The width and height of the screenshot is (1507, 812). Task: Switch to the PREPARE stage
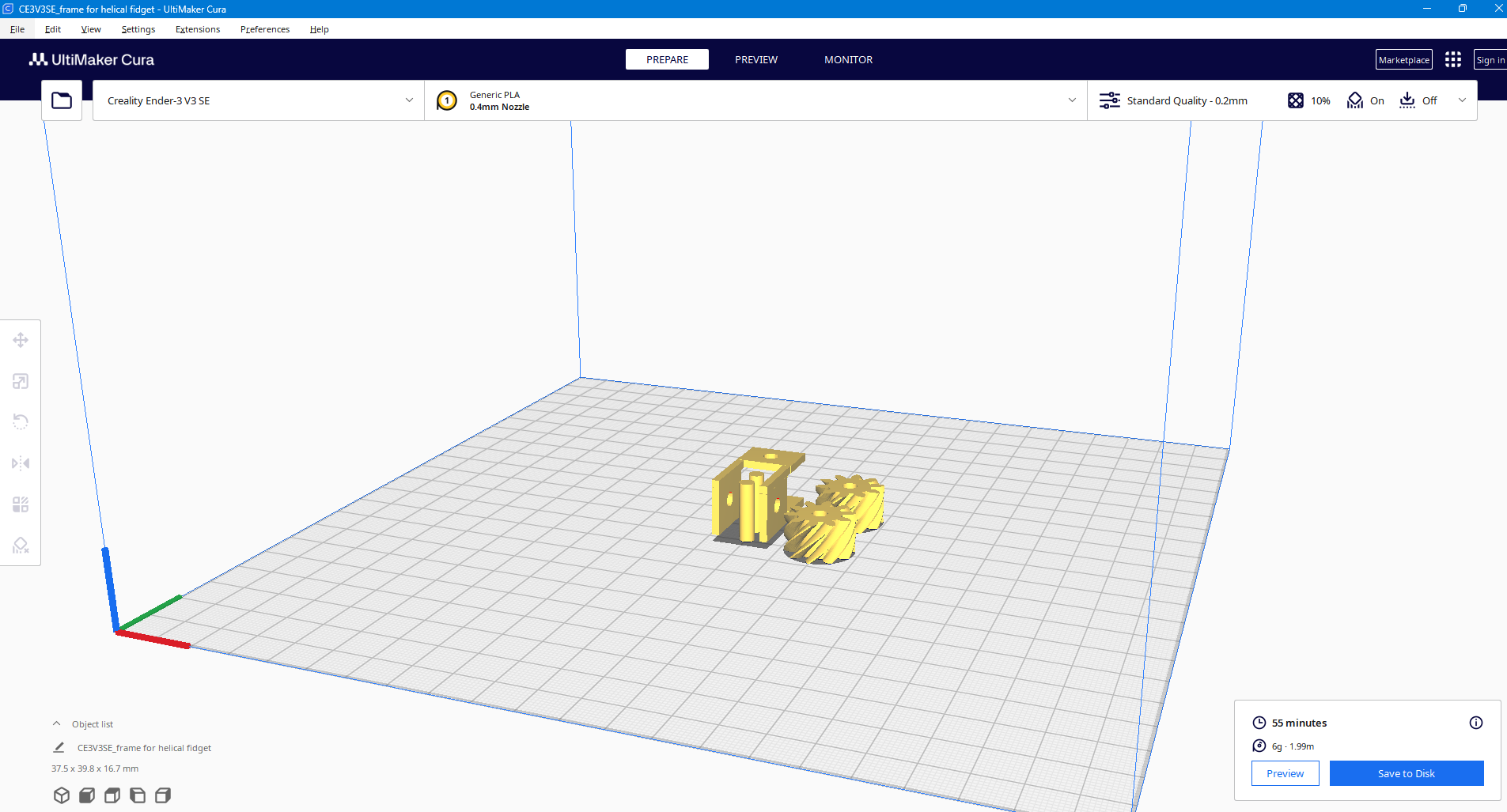pyautogui.click(x=667, y=59)
